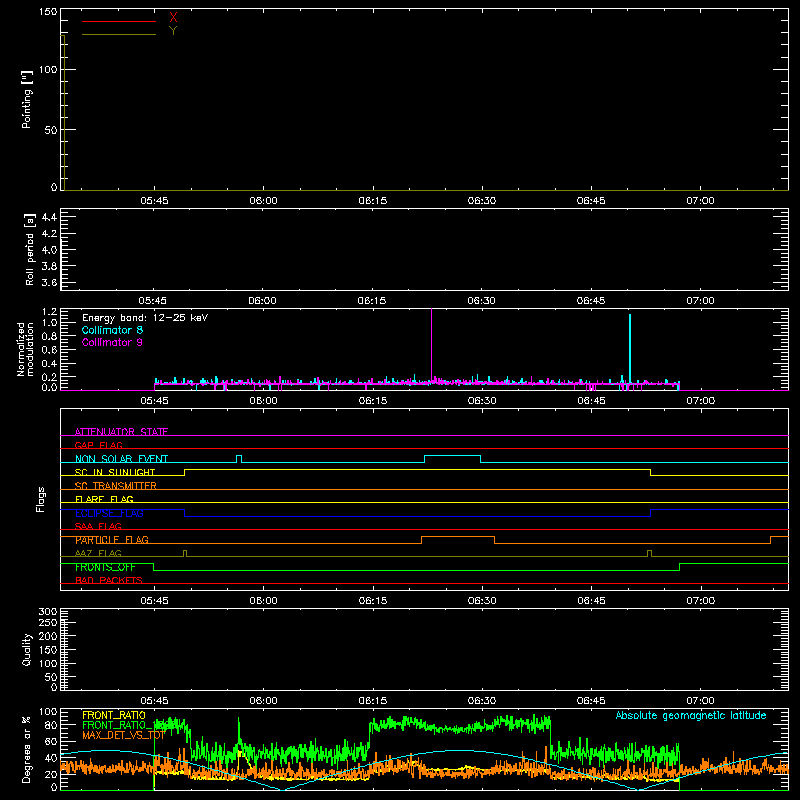Click the 'Degrees or %' axis title
Image resolution: width=800 pixels, height=800 pixels.
(x=26, y=749)
